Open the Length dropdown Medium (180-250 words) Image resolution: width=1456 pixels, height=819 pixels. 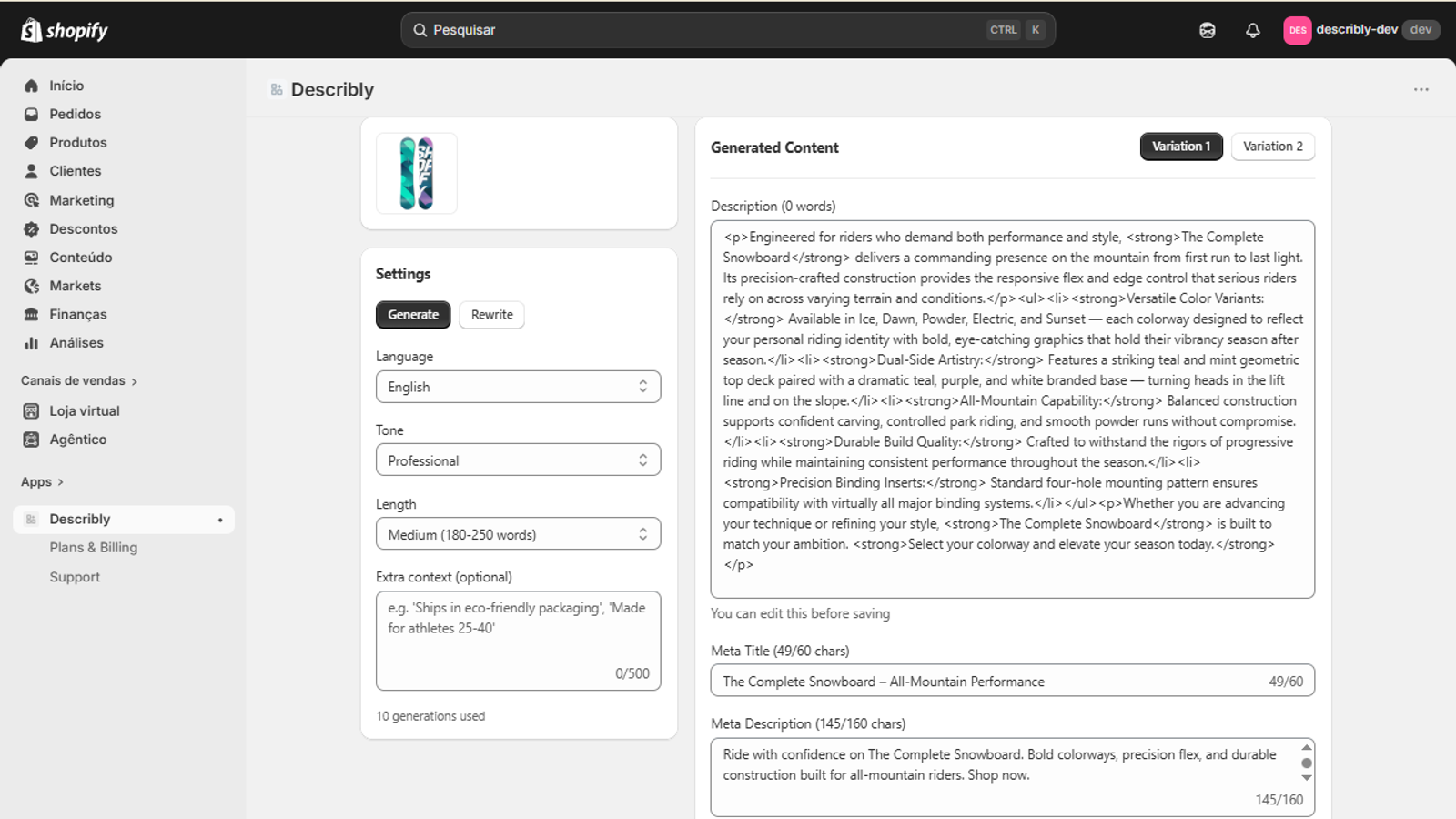[x=518, y=534]
